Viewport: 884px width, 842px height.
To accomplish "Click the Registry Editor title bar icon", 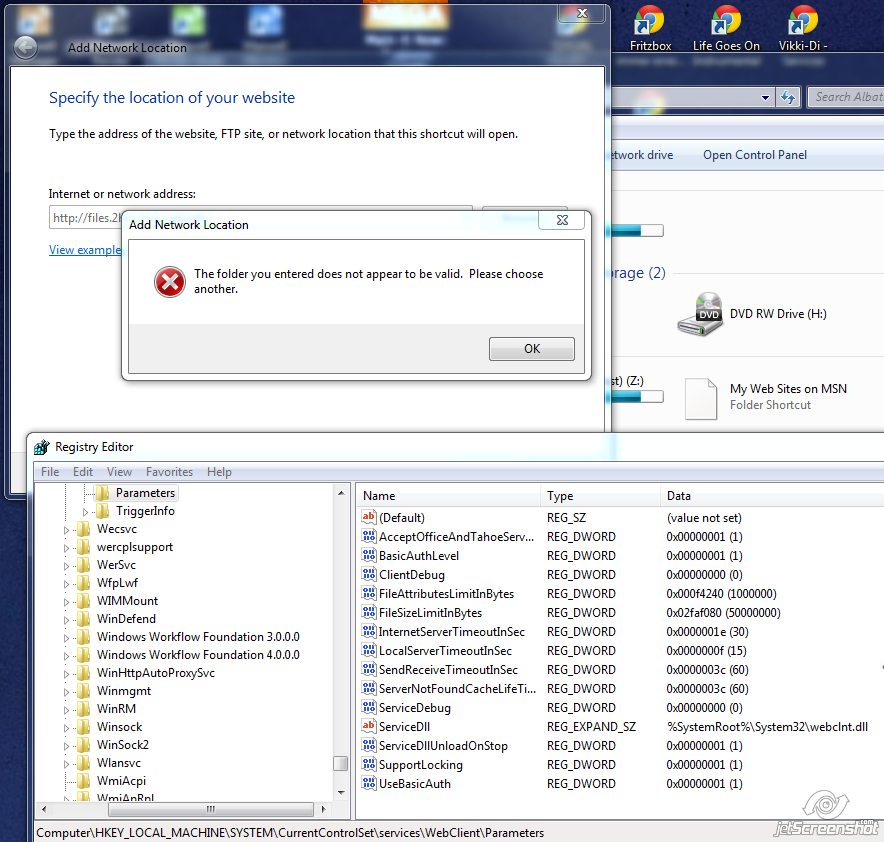I will (41, 447).
